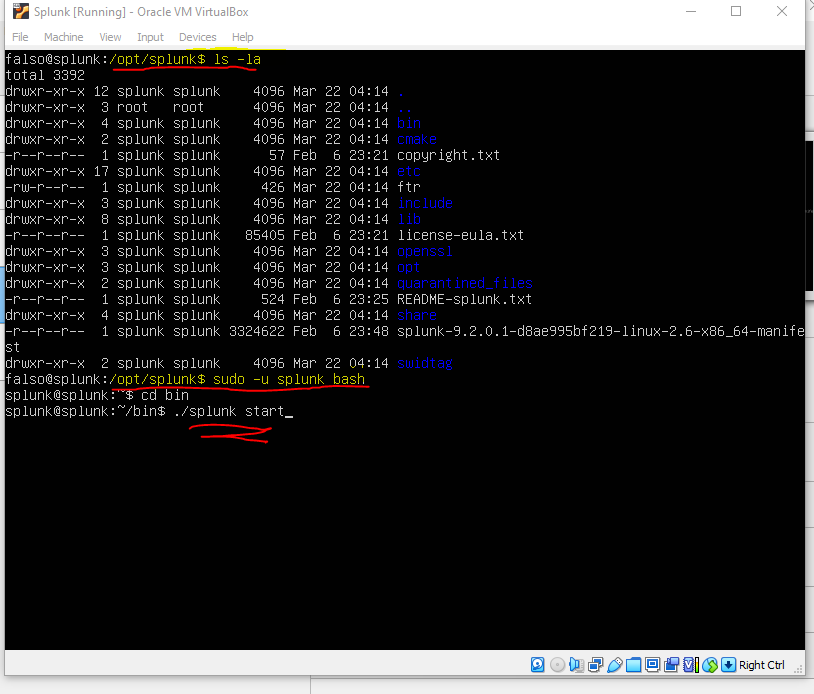
Task: Click the 'etc' directory name
Action: point(409,171)
